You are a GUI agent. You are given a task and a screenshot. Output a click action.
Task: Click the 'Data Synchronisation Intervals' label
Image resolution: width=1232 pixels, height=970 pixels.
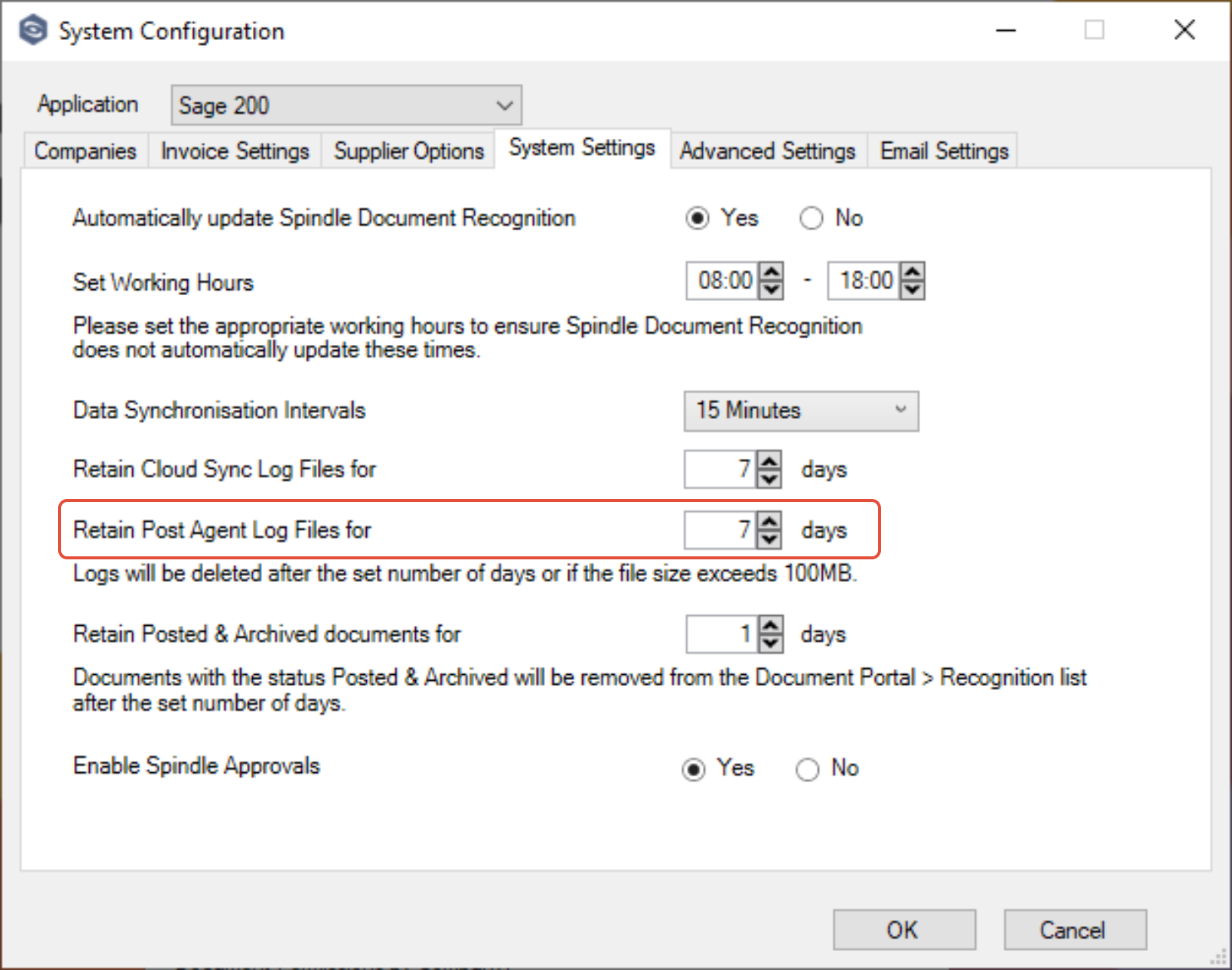(219, 411)
